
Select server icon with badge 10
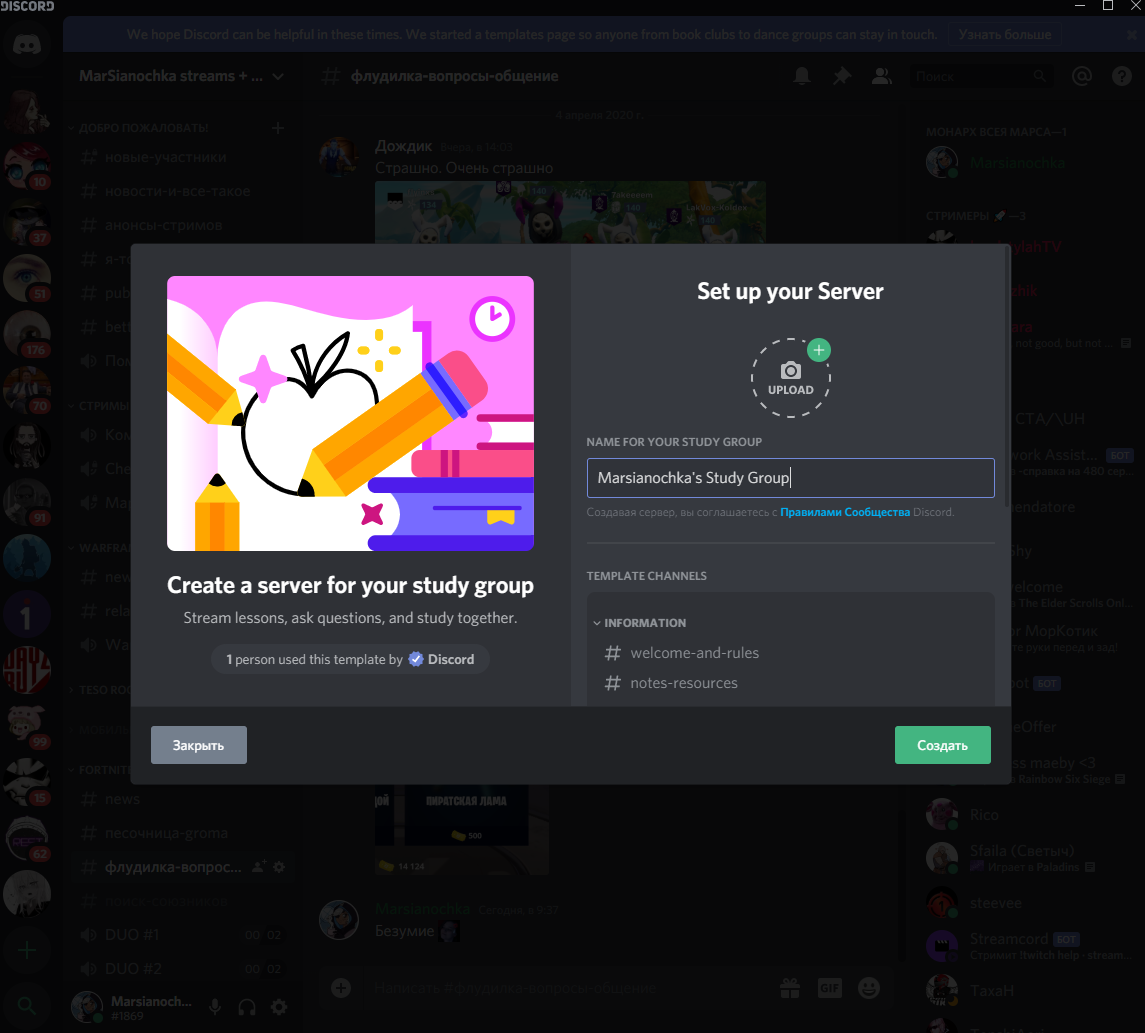[x=27, y=166]
